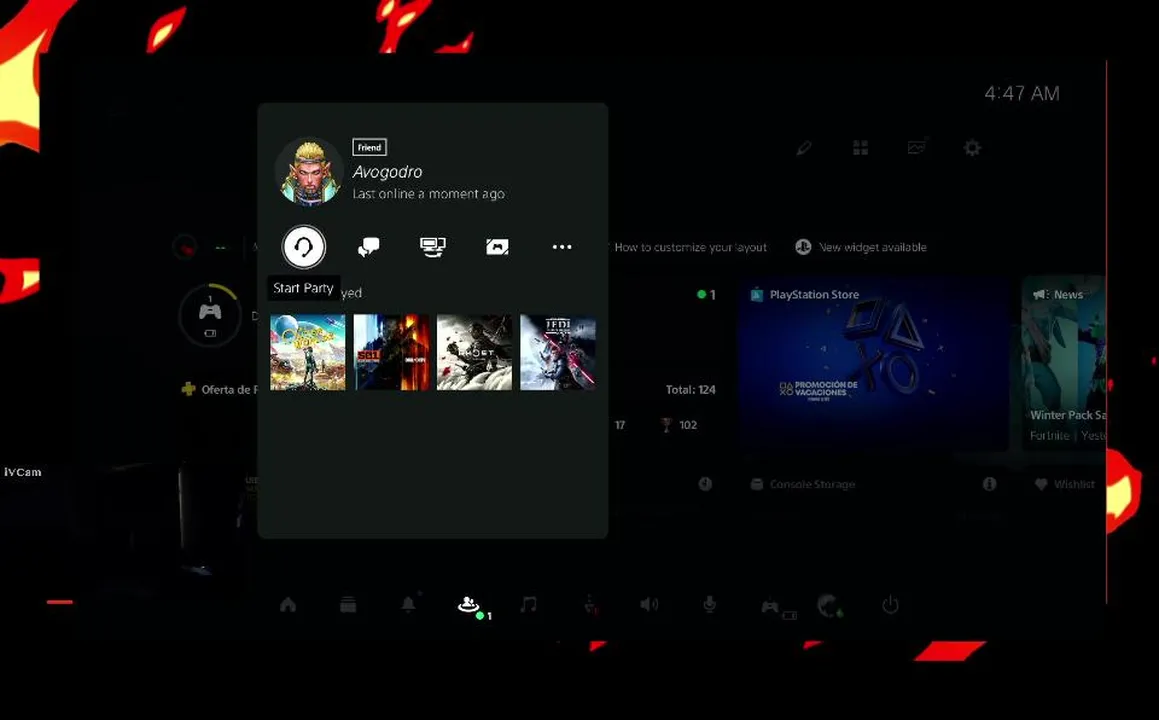1159x720 pixels.
Task: Open Switcher icon in control center bar
Action: pyautogui.click(x=348, y=605)
